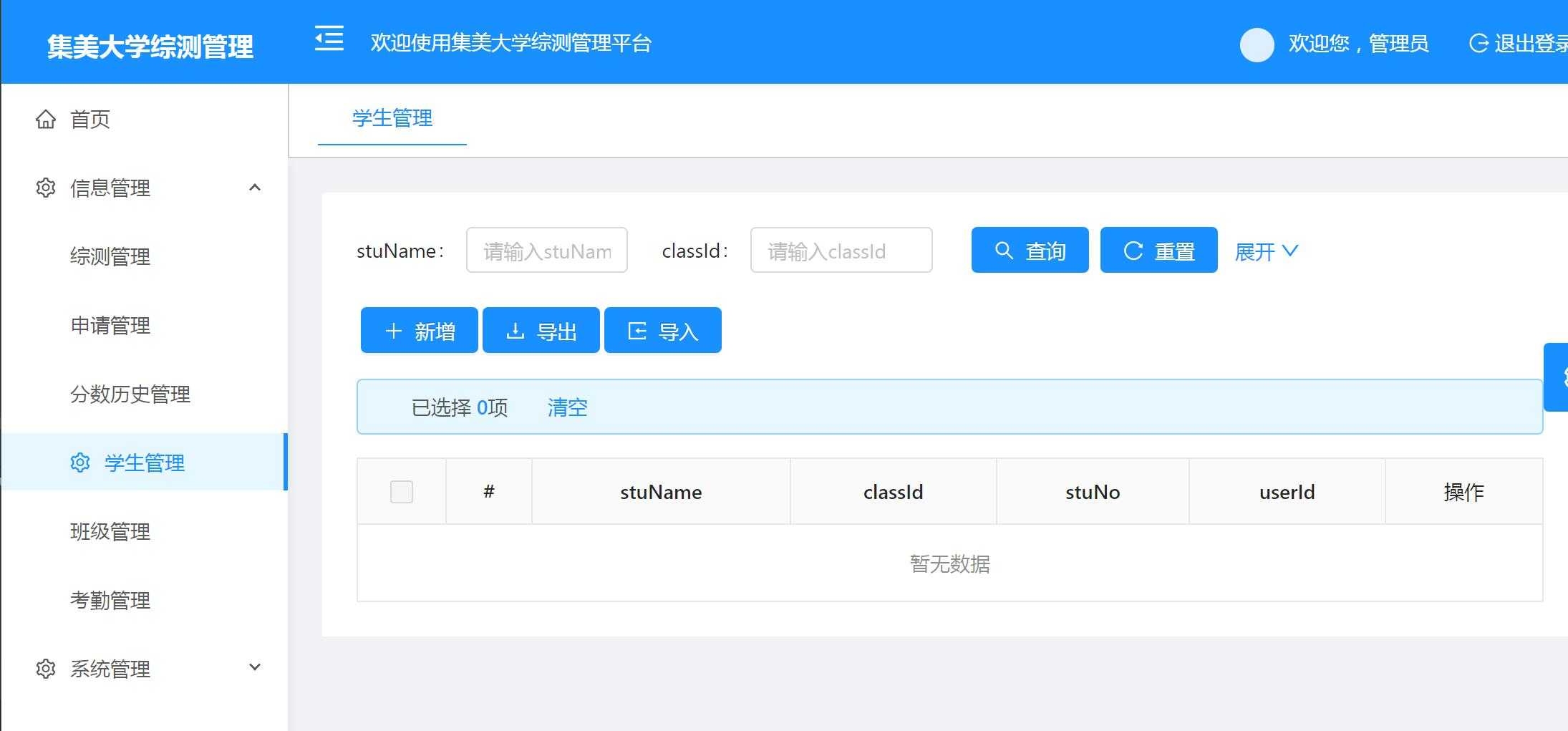Expand more filters with 展开

click(x=1266, y=251)
